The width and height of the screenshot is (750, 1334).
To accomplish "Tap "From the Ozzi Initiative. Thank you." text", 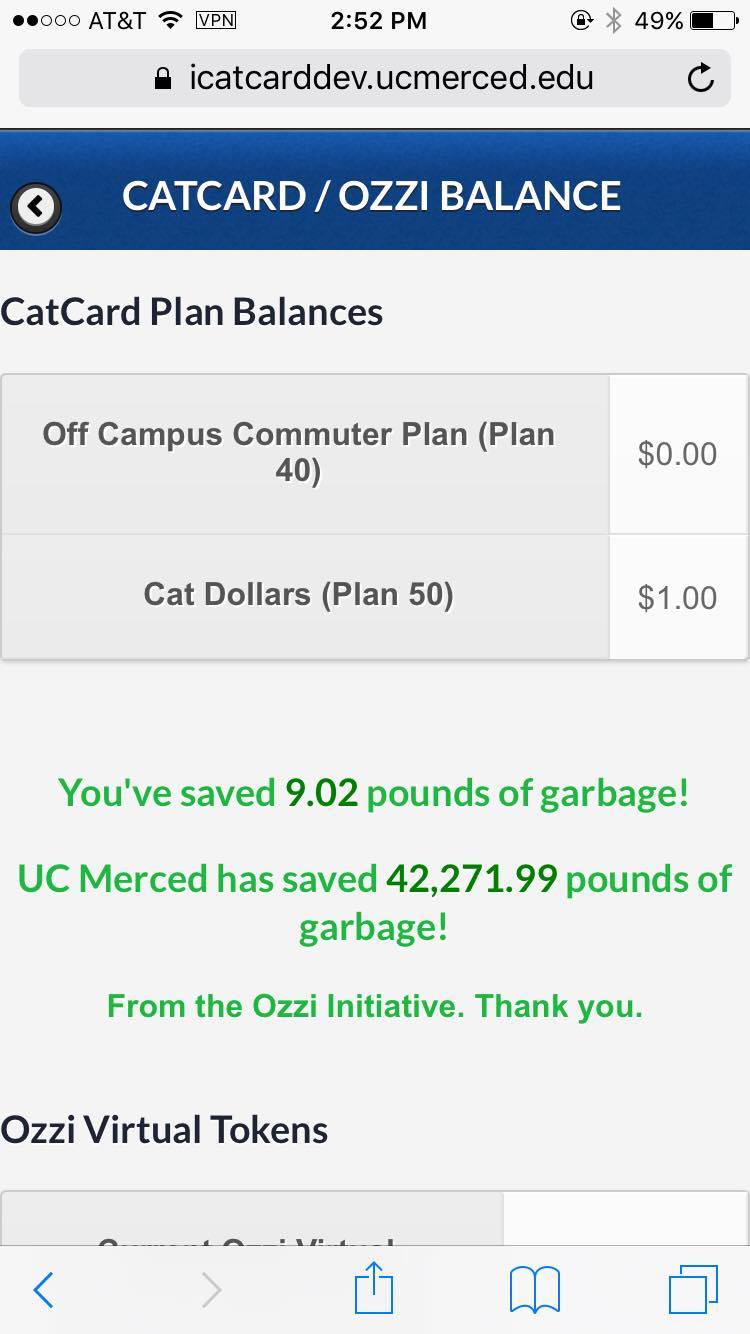I will coord(374,1005).
